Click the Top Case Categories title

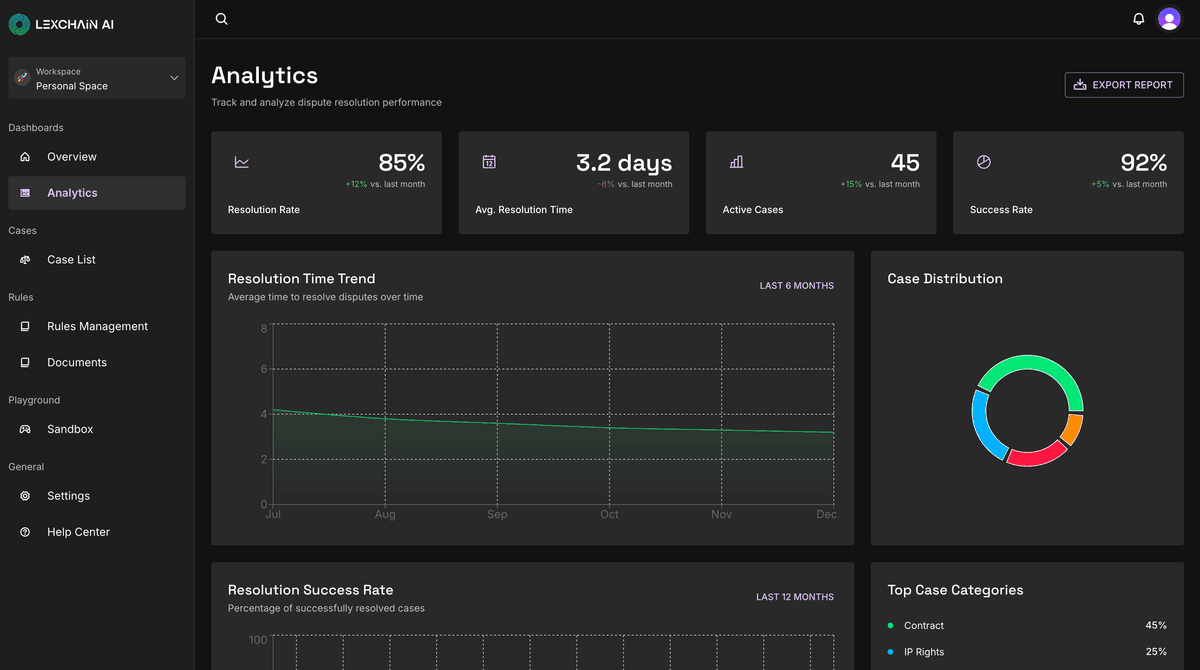pyautogui.click(x=955, y=590)
